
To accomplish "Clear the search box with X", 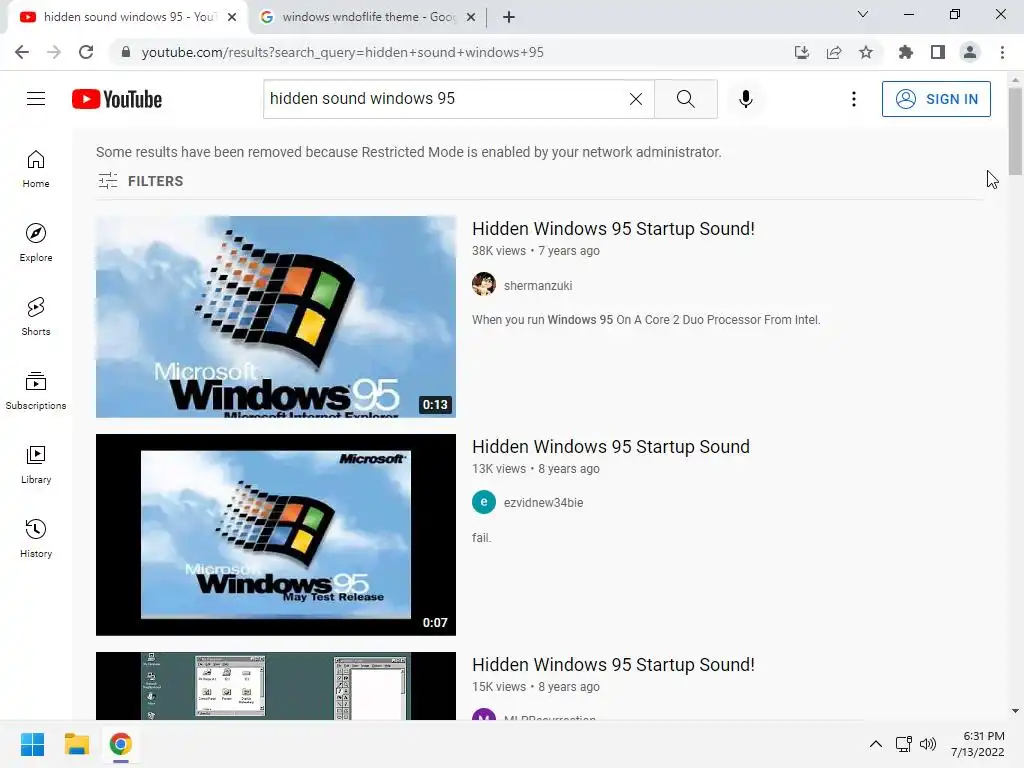I will pos(635,99).
